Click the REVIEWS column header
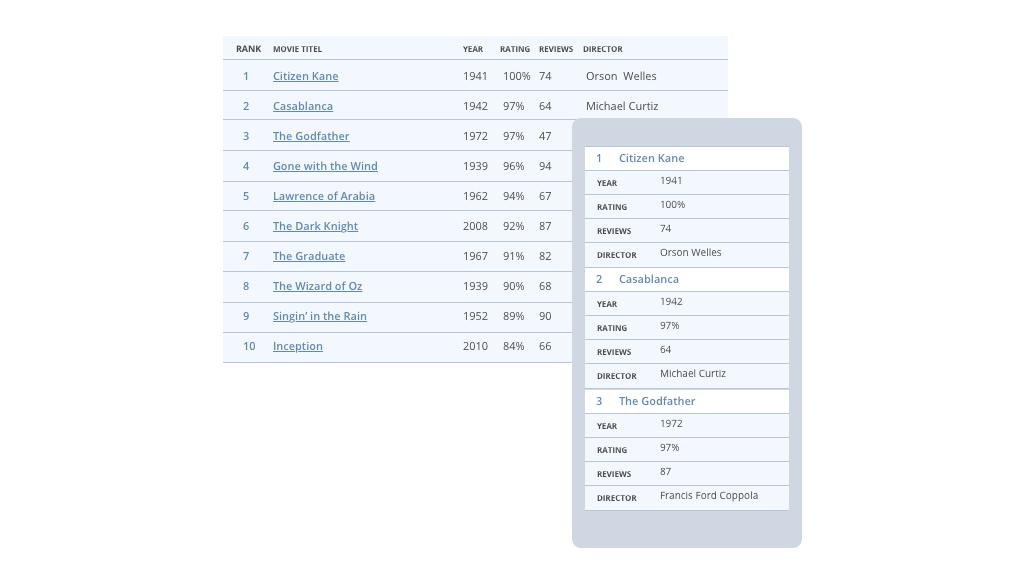Viewport: 1024px width, 583px height. [555, 49]
